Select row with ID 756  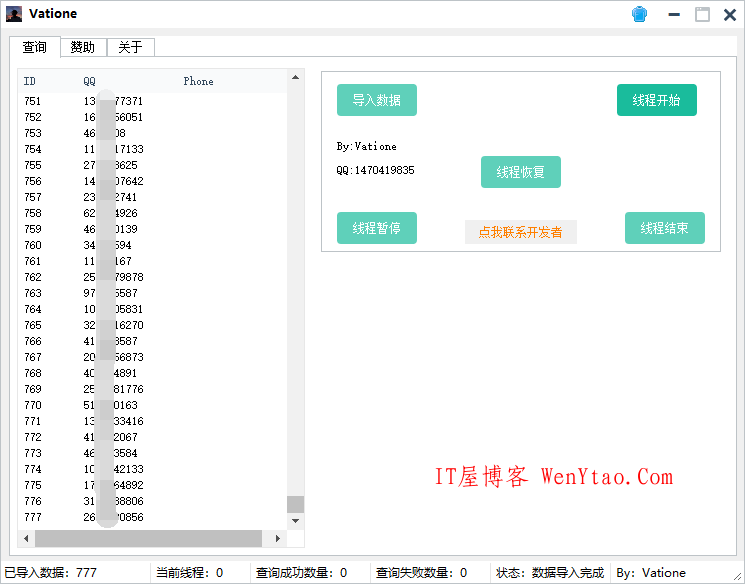(152, 181)
